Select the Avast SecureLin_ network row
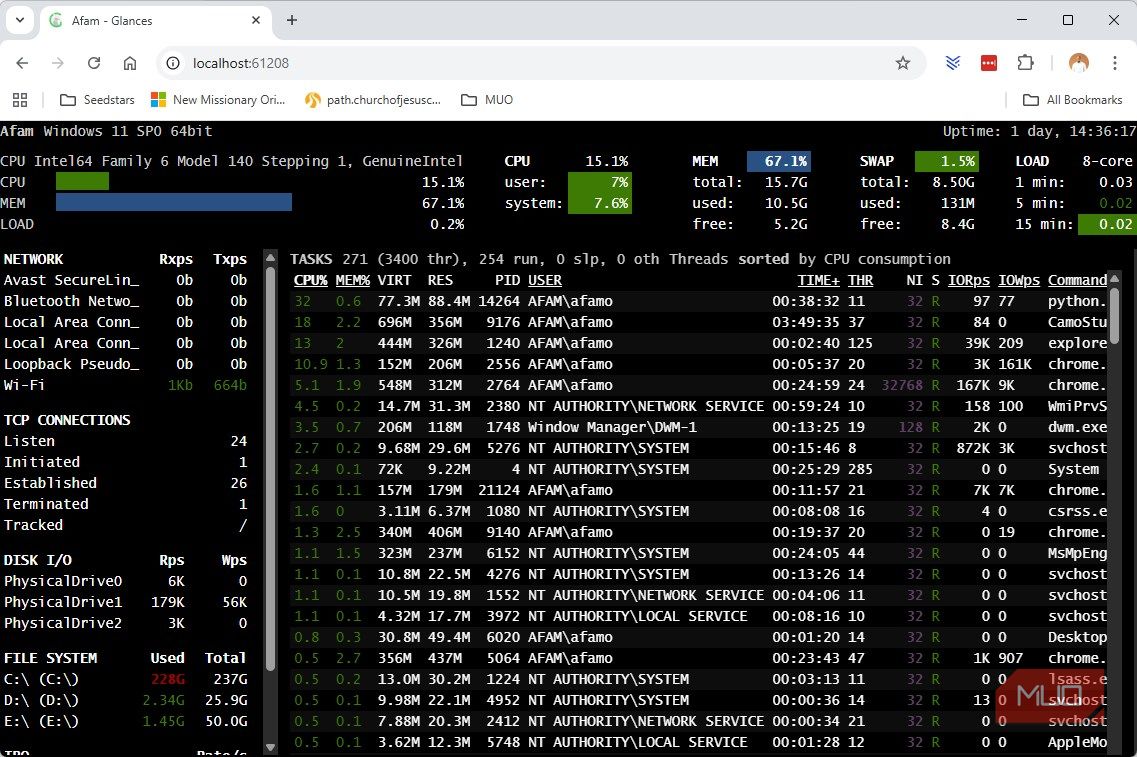1137x757 pixels. 125,280
